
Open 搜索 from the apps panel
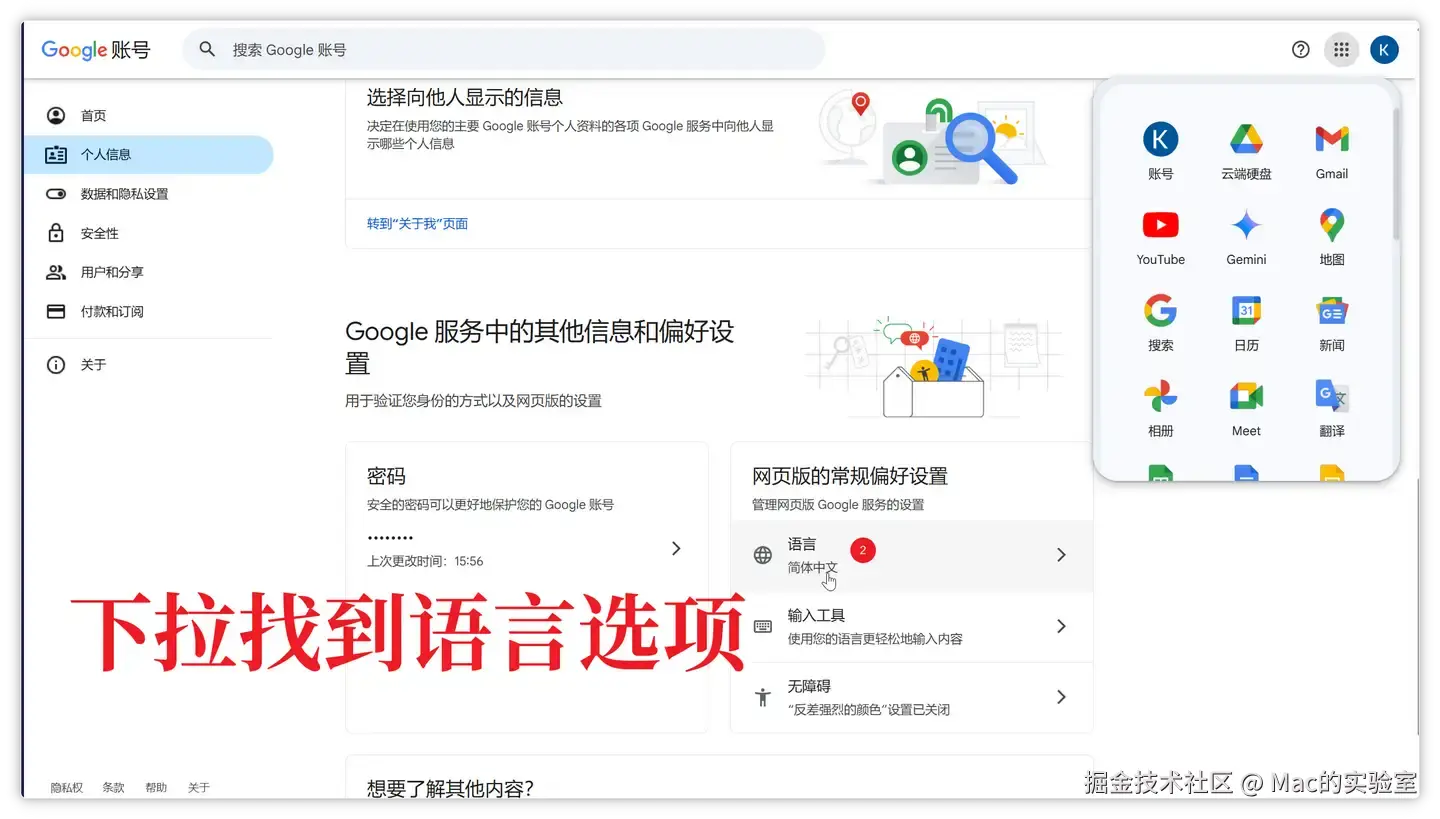click(x=1160, y=323)
